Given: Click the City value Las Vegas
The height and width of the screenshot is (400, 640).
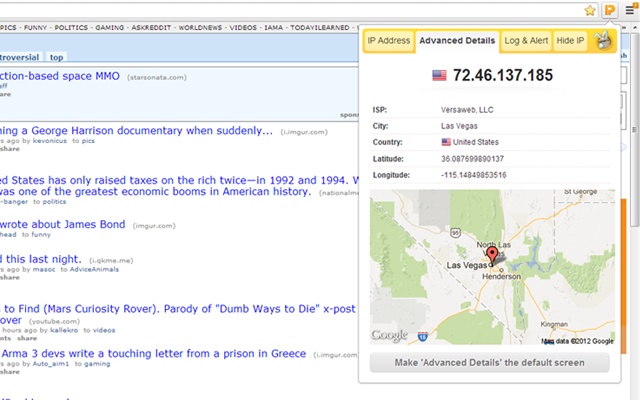Looking at the screenshot, I should pyautogui.click(x=459, y=126).
